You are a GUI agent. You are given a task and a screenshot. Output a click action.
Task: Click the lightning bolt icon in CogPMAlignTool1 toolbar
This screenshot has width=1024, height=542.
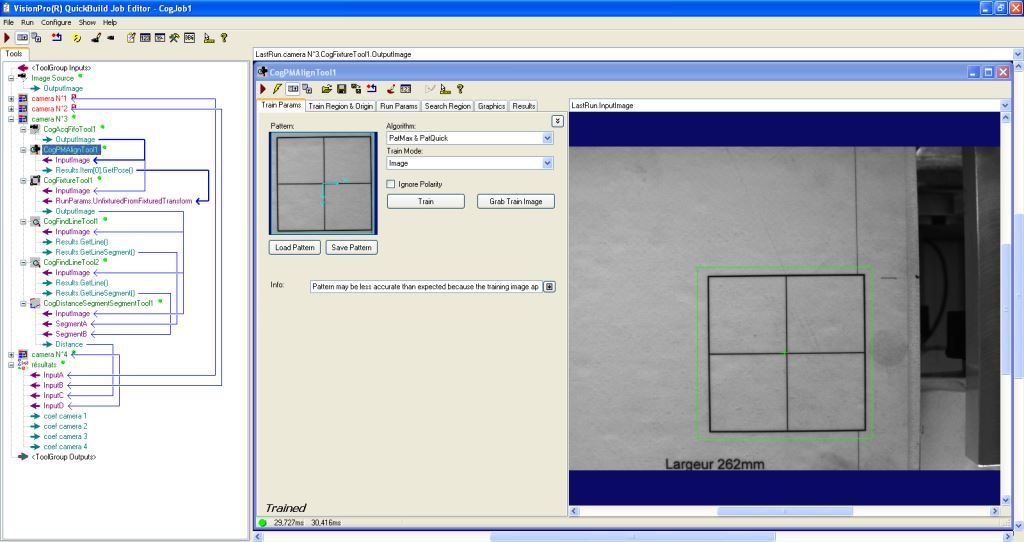277,89
